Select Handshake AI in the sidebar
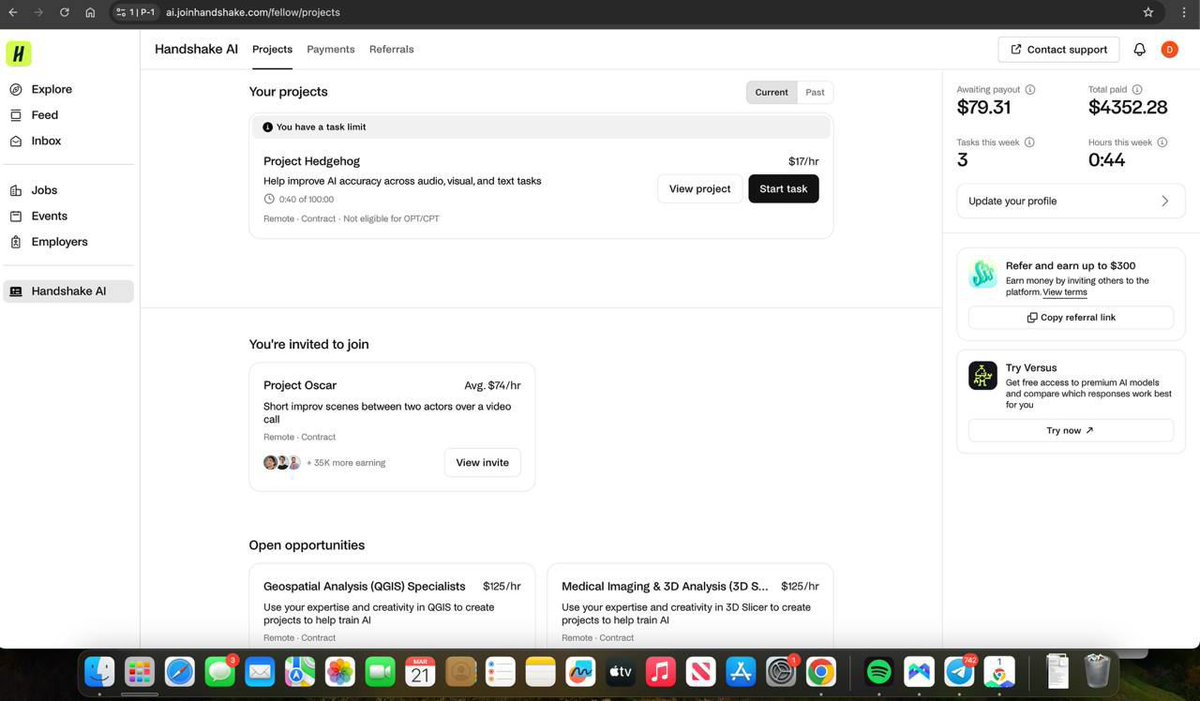The width and height of the screenshot is (1200, 701). pos(69,291)
